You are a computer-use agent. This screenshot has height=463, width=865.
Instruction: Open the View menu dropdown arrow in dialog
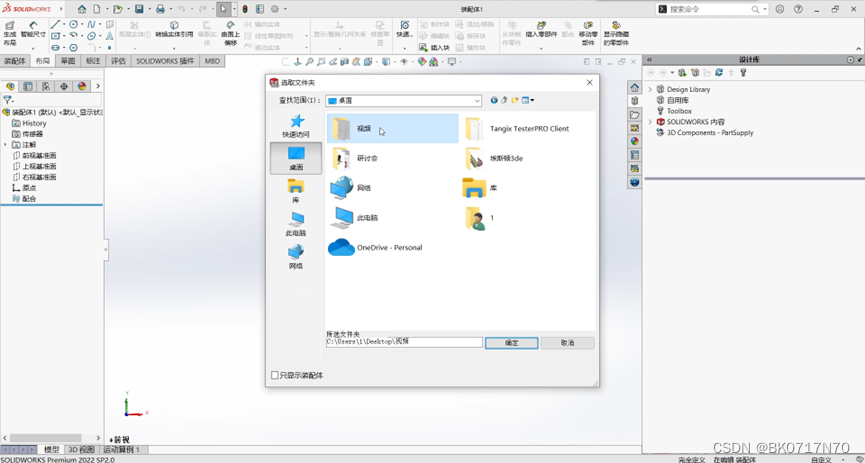(x=532, y=100)
